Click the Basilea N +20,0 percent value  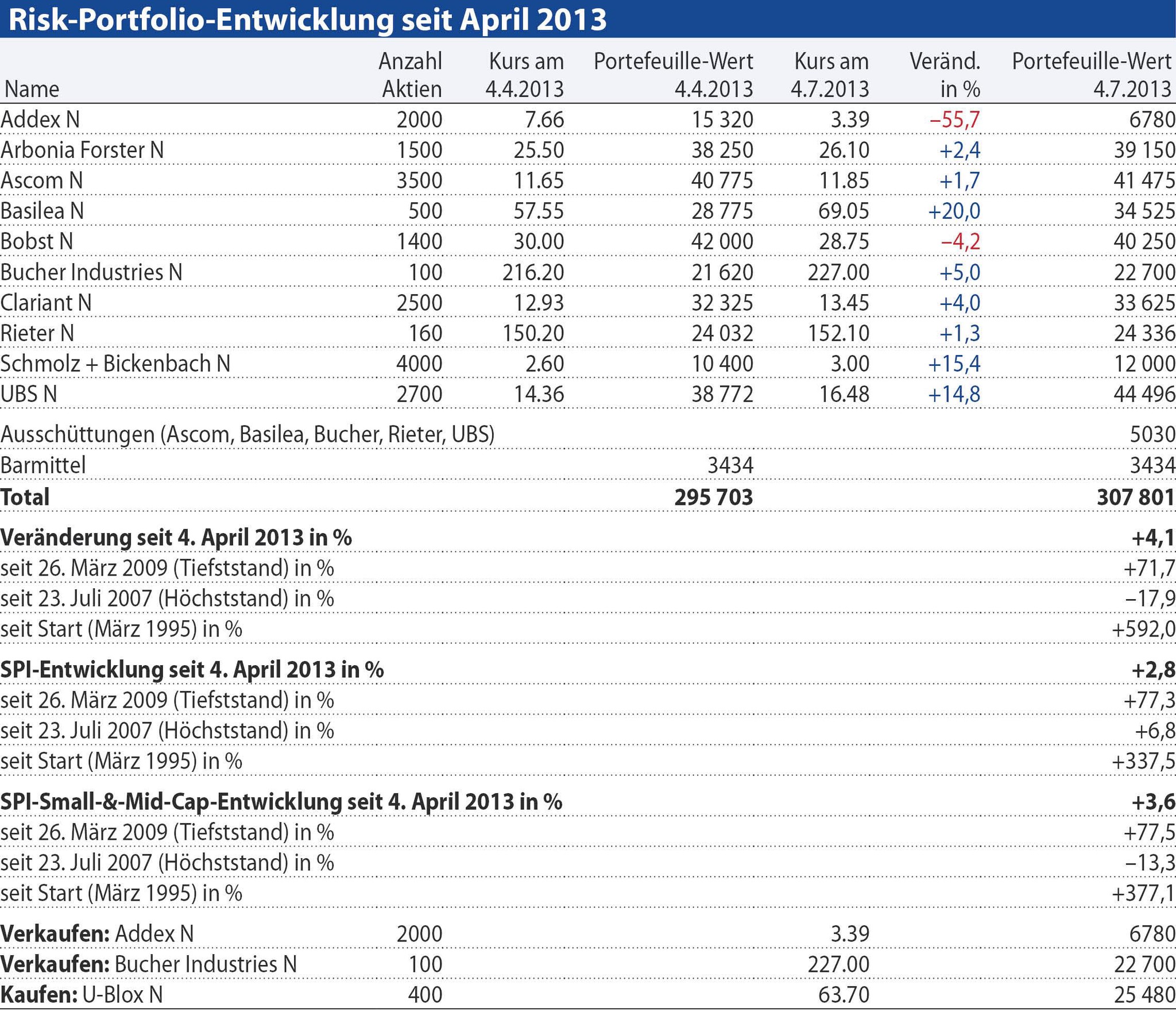[x=953, y=211]
